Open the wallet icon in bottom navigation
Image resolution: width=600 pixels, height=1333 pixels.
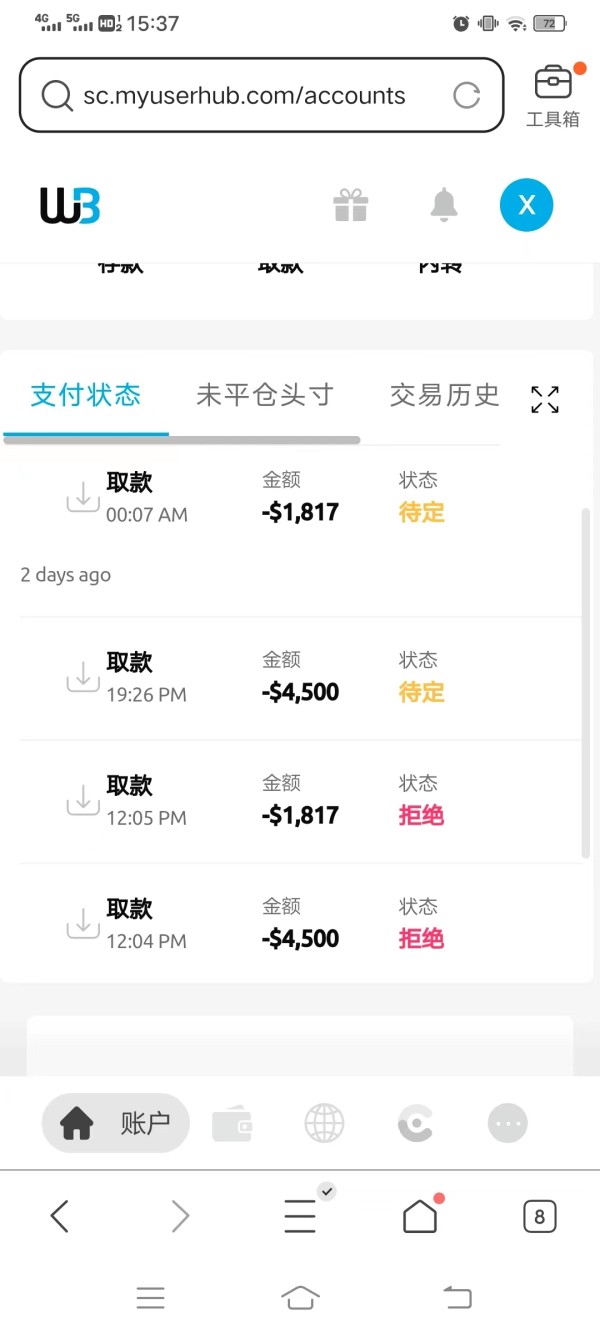[x=232, y=1124]
